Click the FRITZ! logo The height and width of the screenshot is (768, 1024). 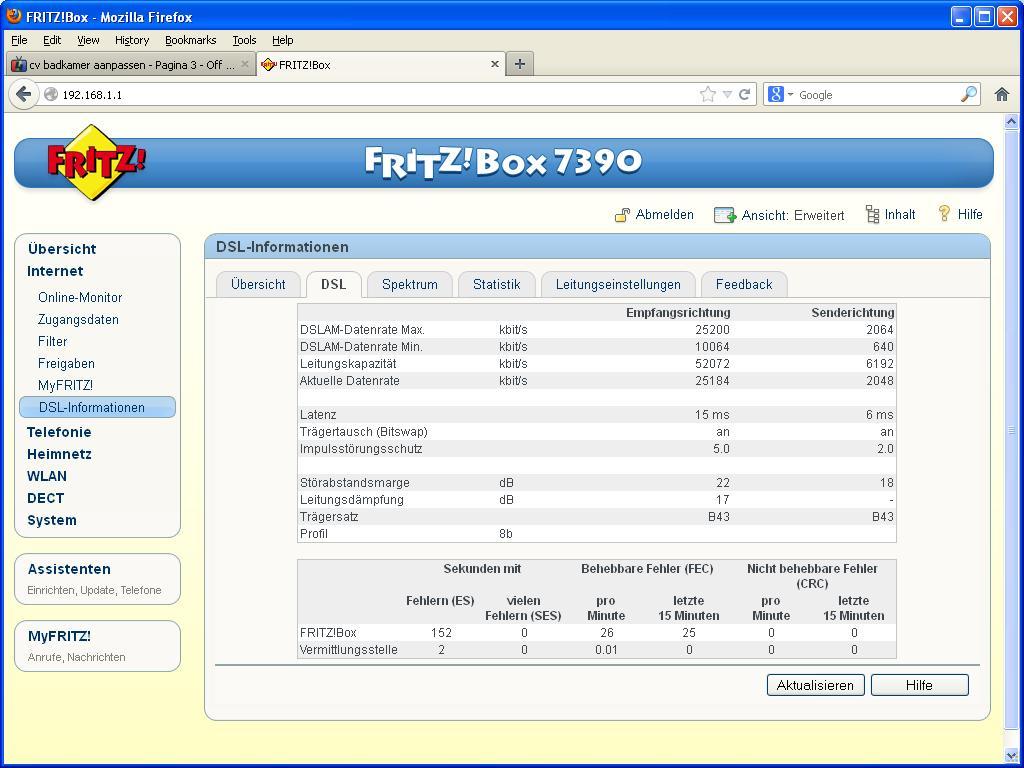96,162
